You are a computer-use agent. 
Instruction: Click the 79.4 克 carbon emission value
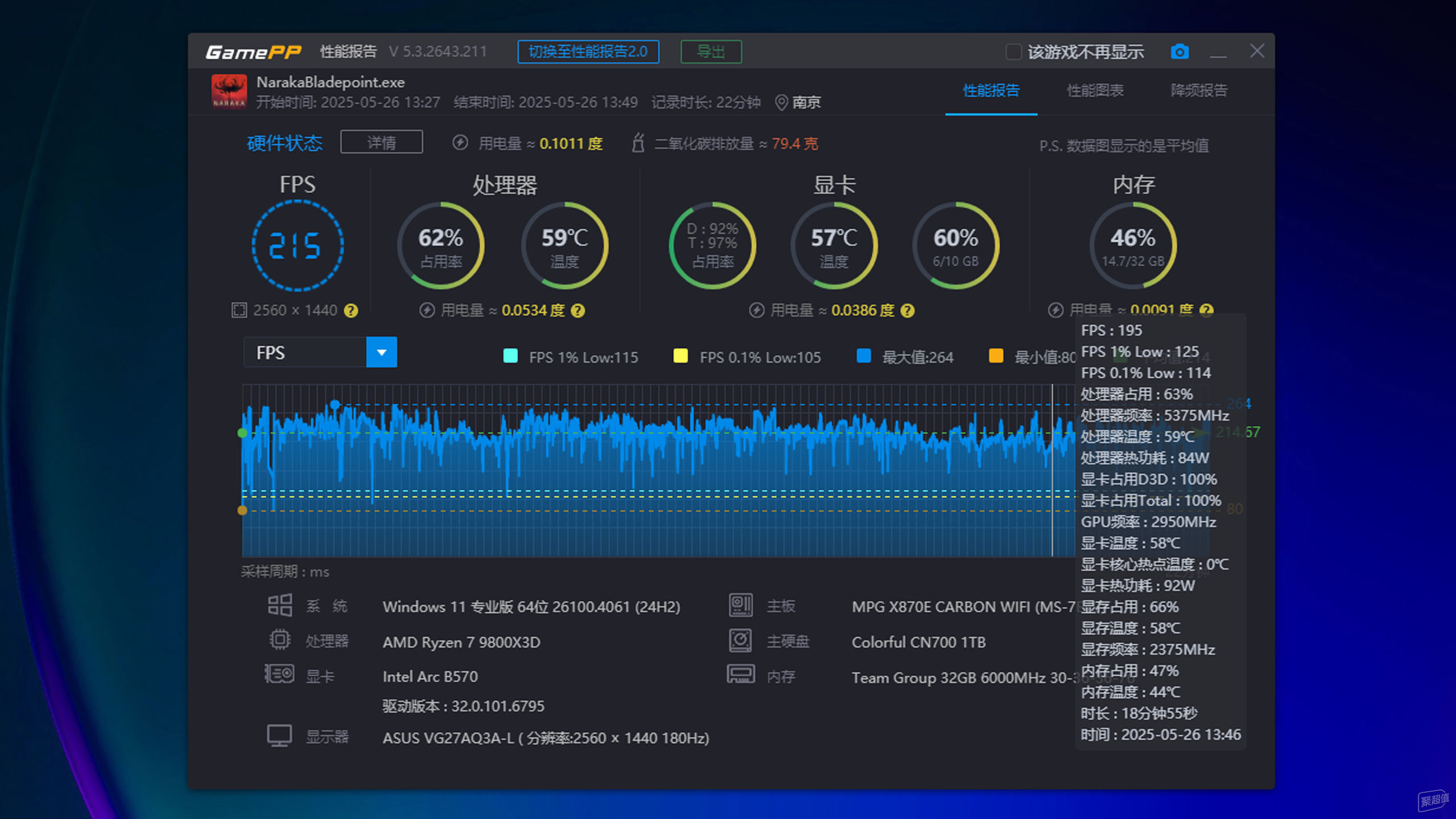point(795,143)
